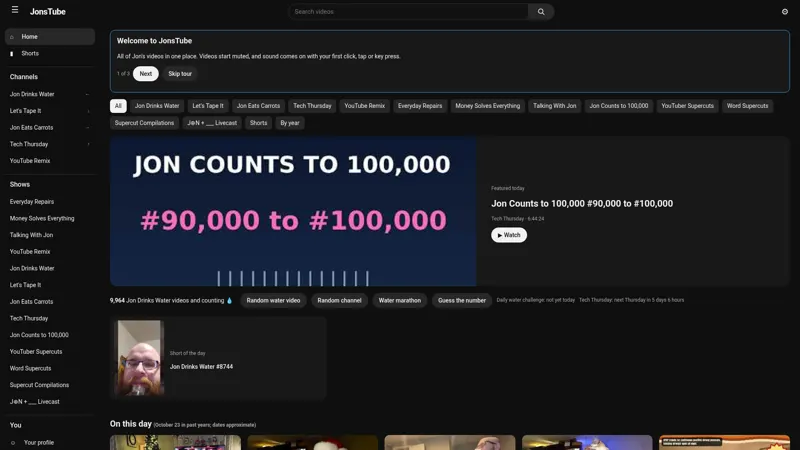The height and width of the screenshot is (450, 800).
Task: Select the Everyday Repairs filter chip
Action: click(420, 106)
